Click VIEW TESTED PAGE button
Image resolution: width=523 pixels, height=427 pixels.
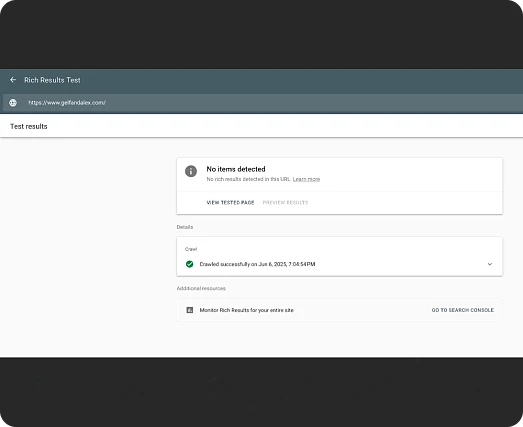[x=230, y=202]
